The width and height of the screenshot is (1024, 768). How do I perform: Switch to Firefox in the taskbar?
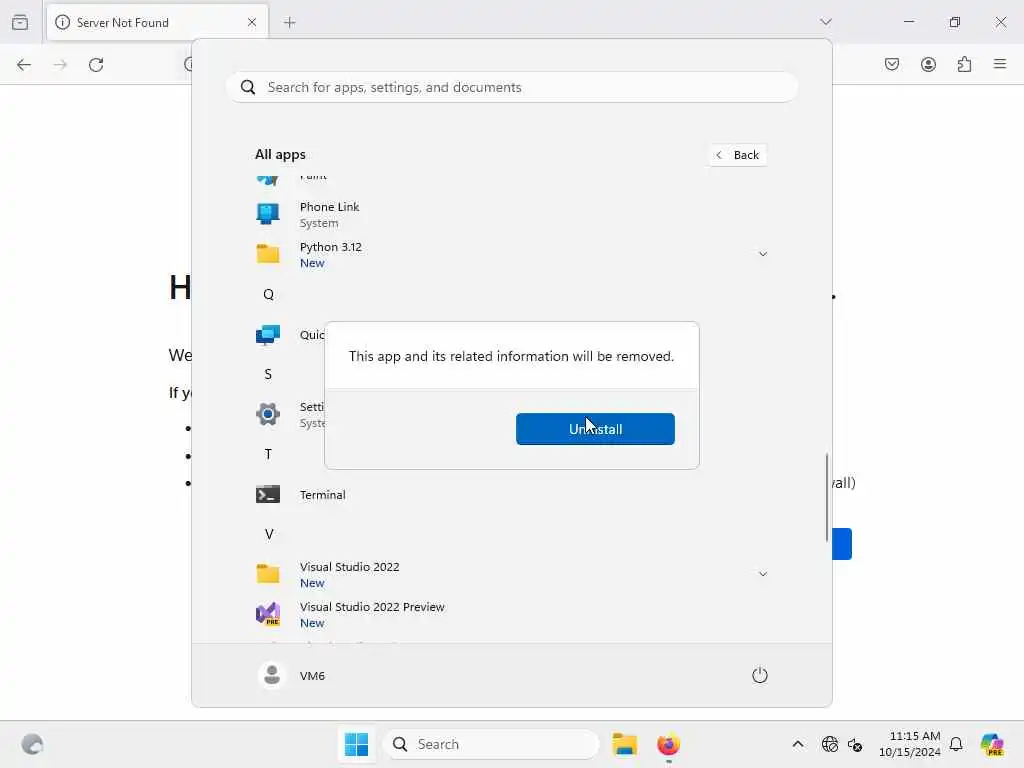[668, 744]
